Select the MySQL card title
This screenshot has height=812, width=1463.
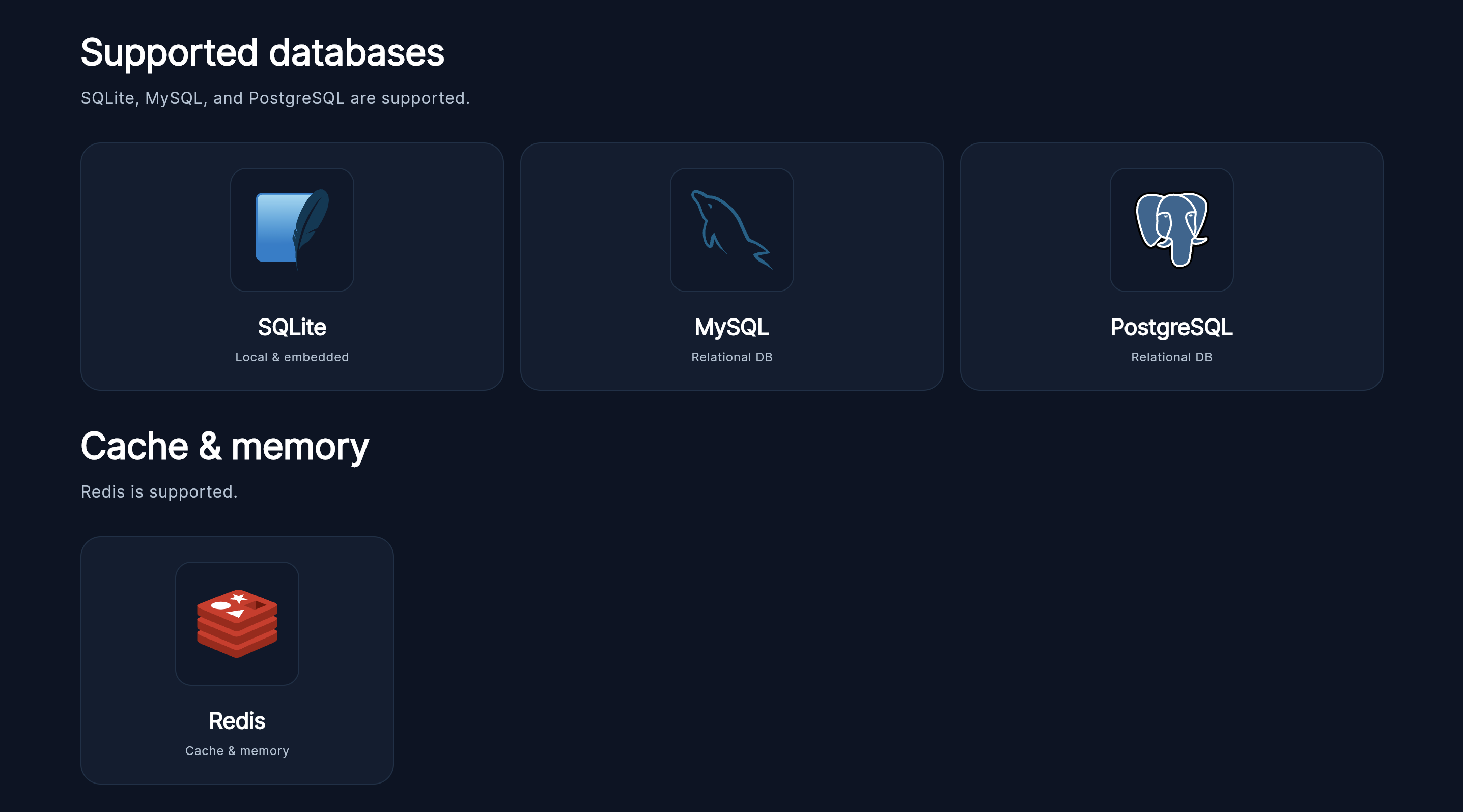click(x=731, y=327)
